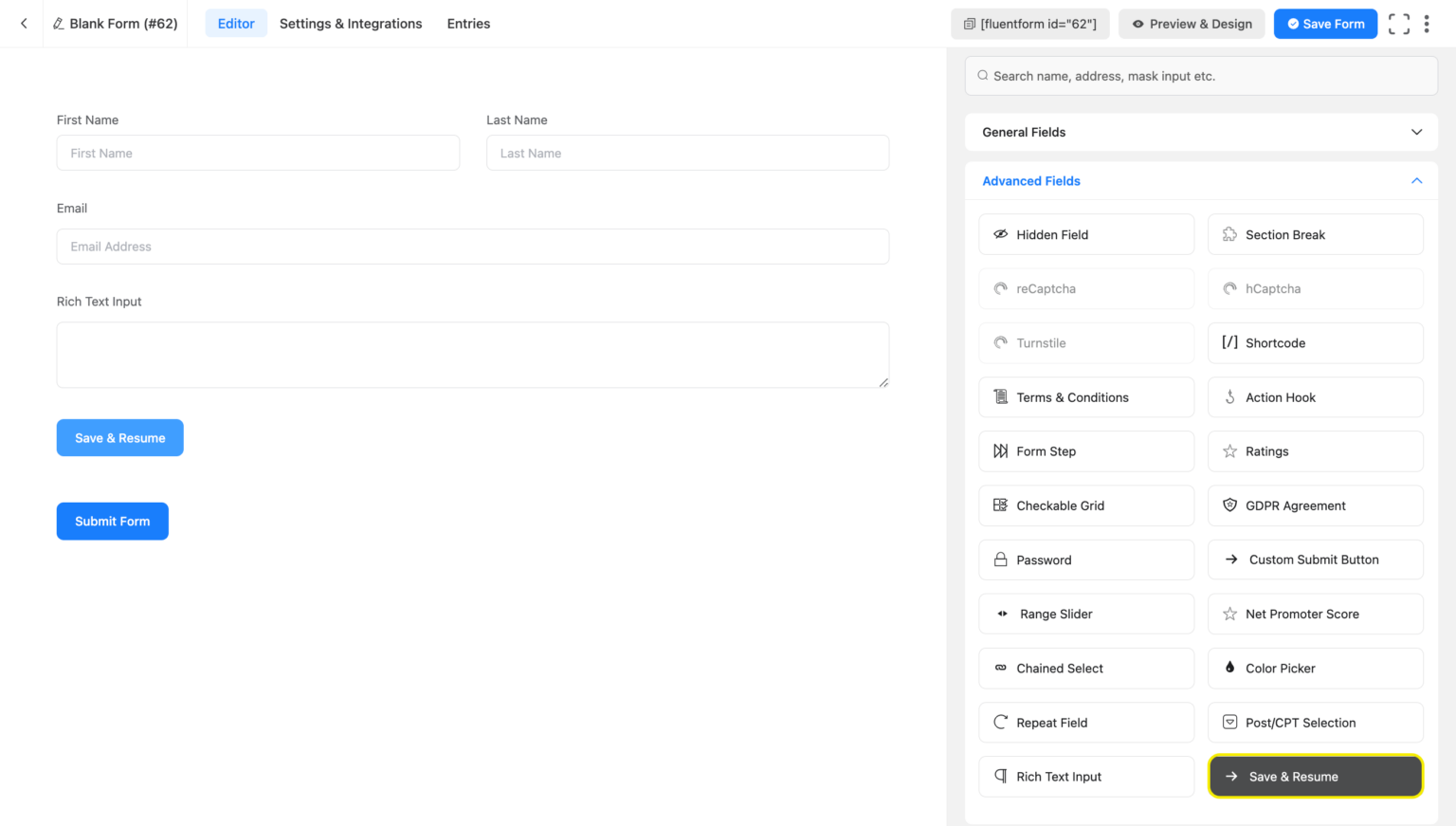Select the Password lock icon

(x=1001, y=560)
